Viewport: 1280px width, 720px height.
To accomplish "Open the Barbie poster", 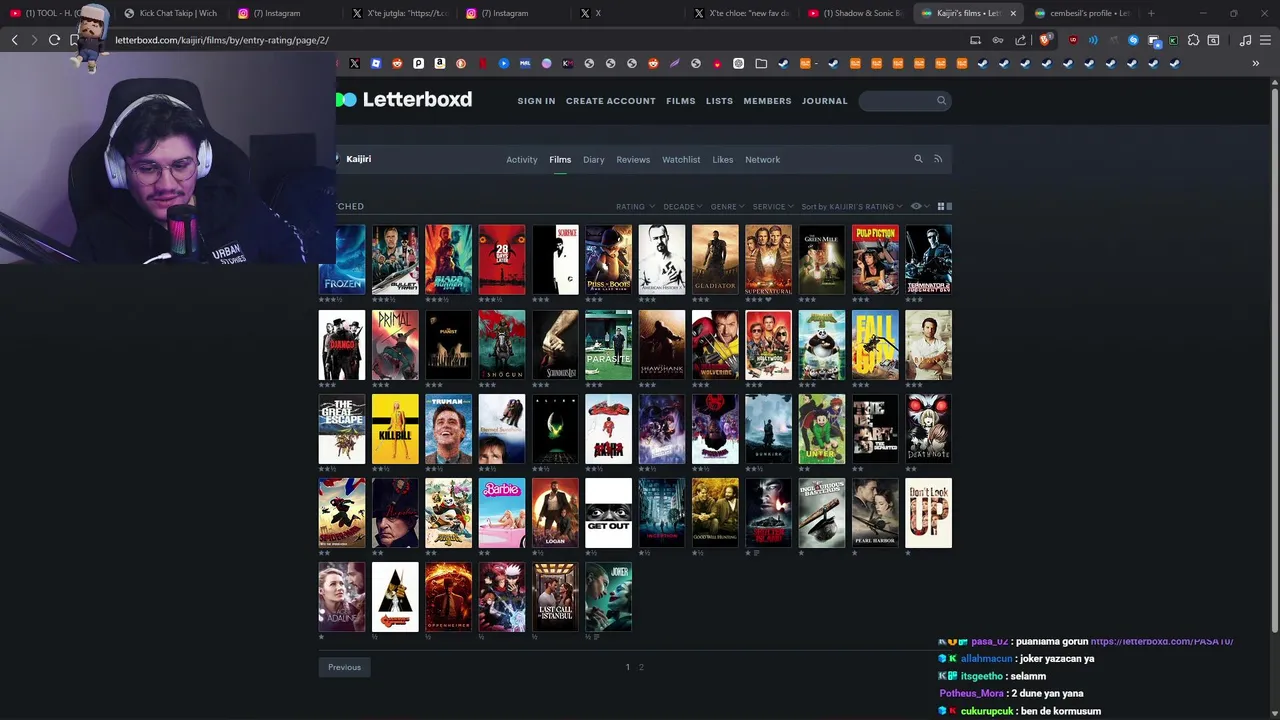I will click(502, 513).
